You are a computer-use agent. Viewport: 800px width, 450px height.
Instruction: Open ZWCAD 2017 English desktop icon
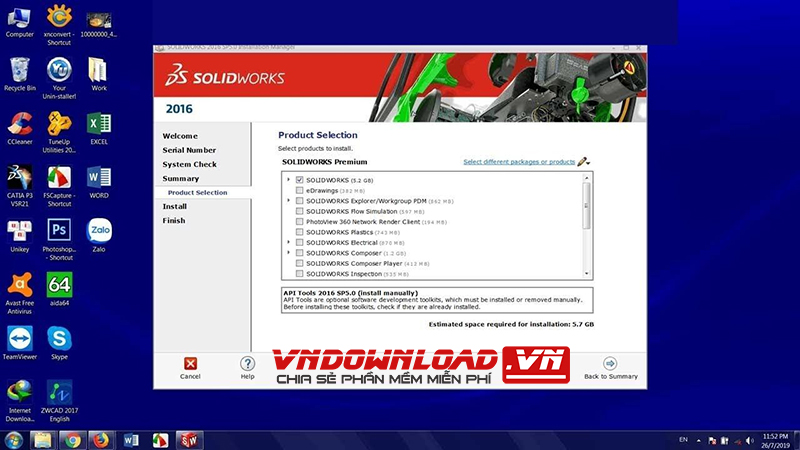(59, 401)
